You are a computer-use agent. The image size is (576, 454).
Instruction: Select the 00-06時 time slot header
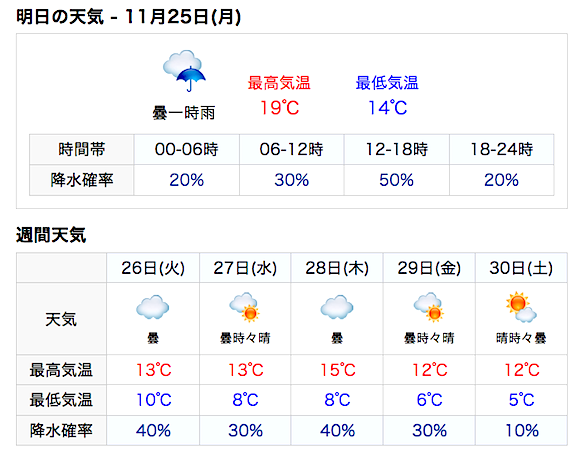pyautogui.click(x=187, y=149)
